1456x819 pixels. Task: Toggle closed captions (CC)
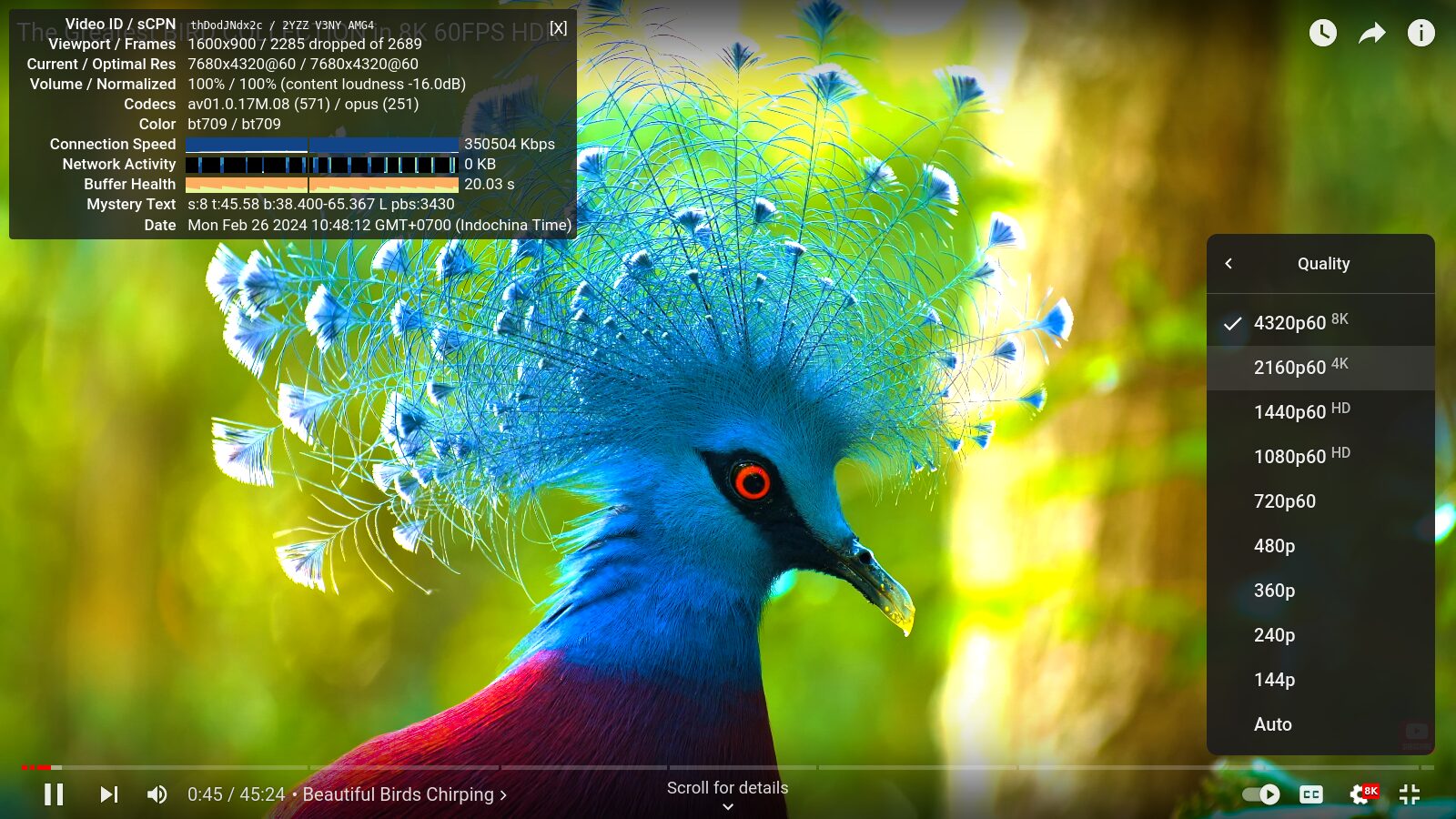pyautogui.click(x=1311, y=794)
